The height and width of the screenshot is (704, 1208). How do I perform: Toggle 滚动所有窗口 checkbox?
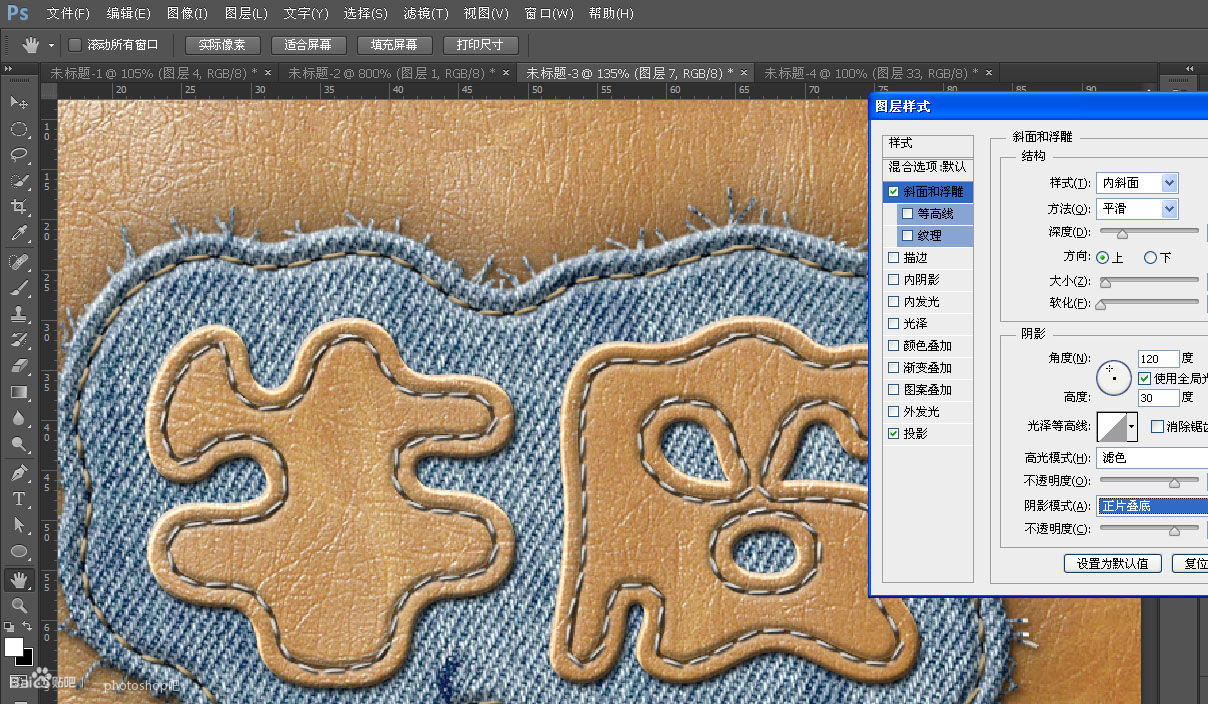tap(75, 45)
